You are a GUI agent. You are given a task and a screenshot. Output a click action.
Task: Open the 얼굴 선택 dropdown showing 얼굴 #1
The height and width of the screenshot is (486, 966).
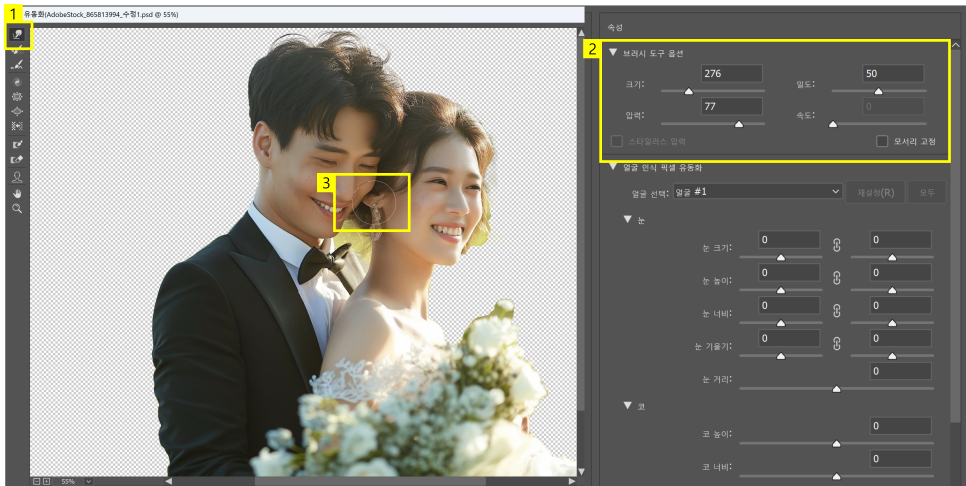click(757, 192)
